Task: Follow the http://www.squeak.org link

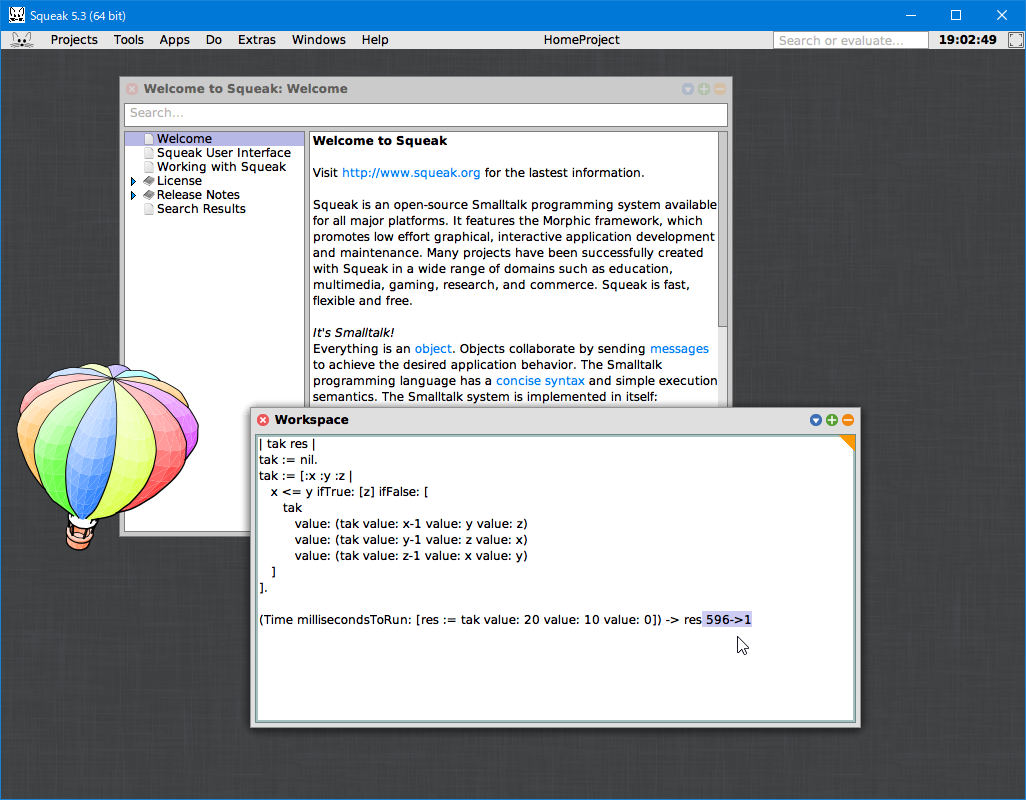Action: 411,173
